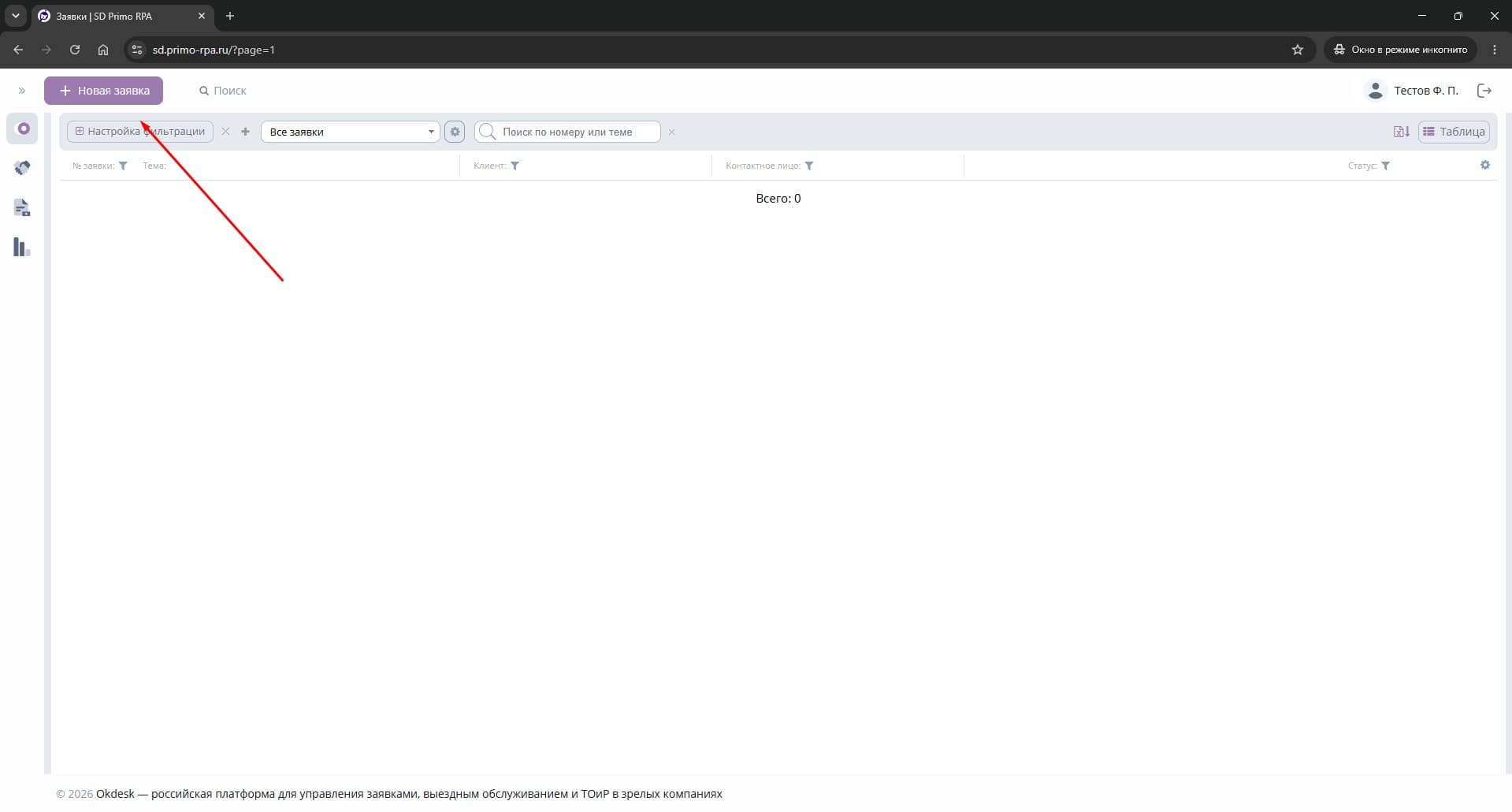
Task: Open column settings gear in table header
Action: 1485,165
